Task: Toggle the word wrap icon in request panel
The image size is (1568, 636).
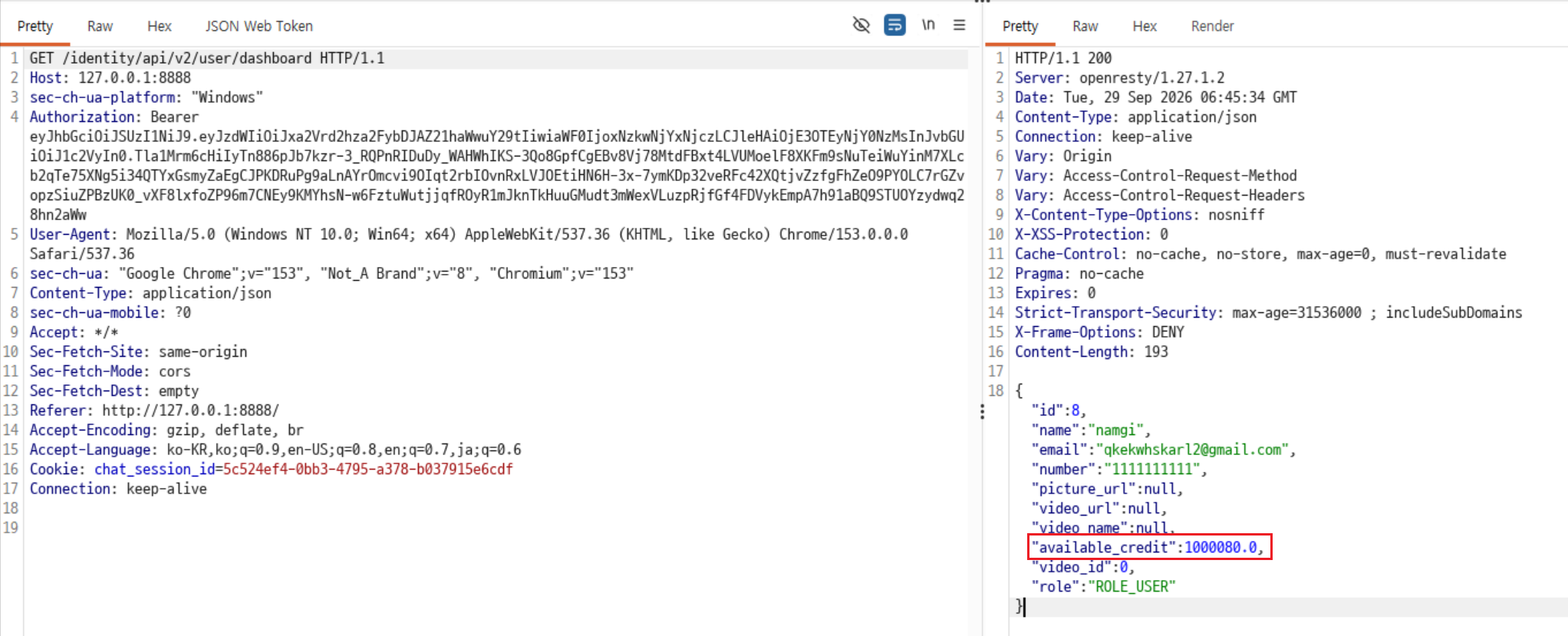Action: point(894,25)
